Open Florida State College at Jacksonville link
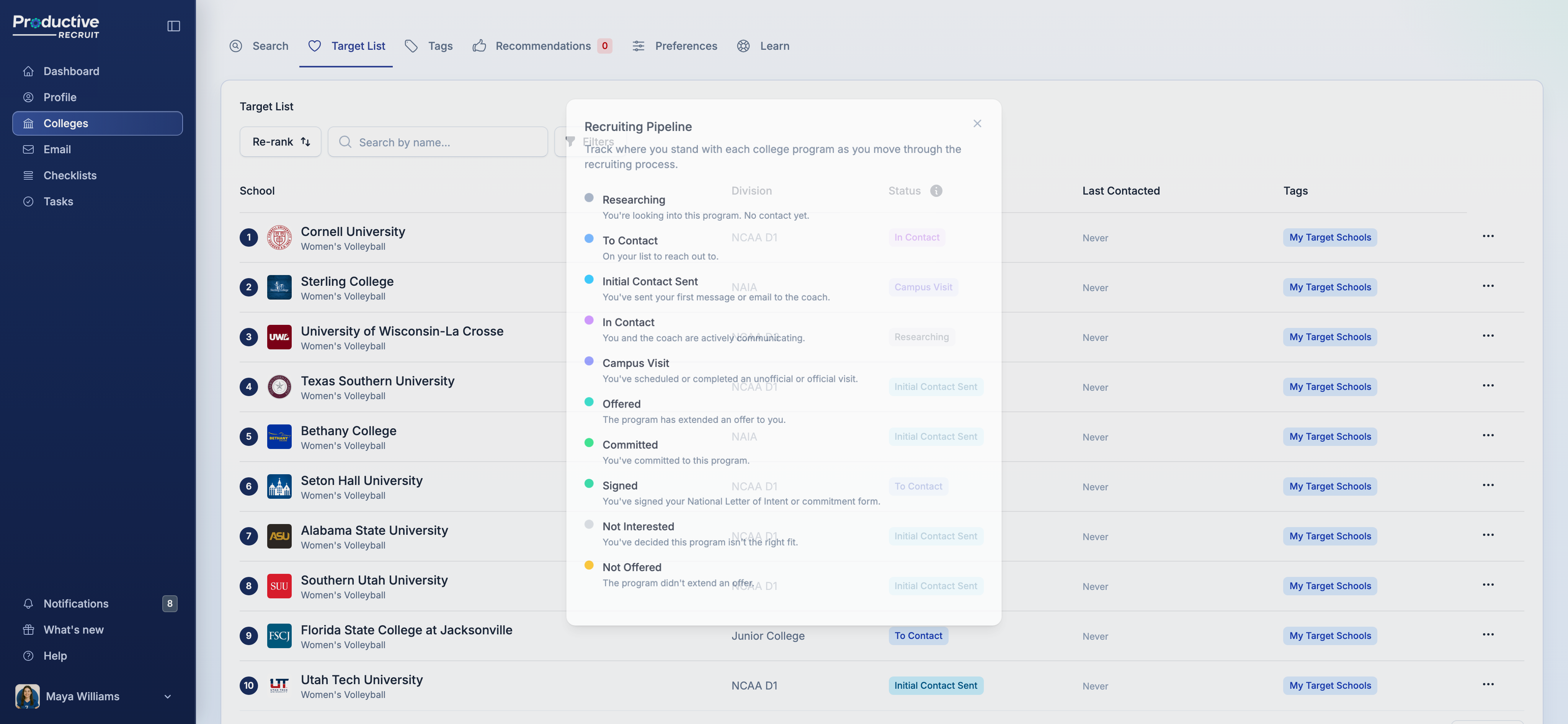 (407, 630)
